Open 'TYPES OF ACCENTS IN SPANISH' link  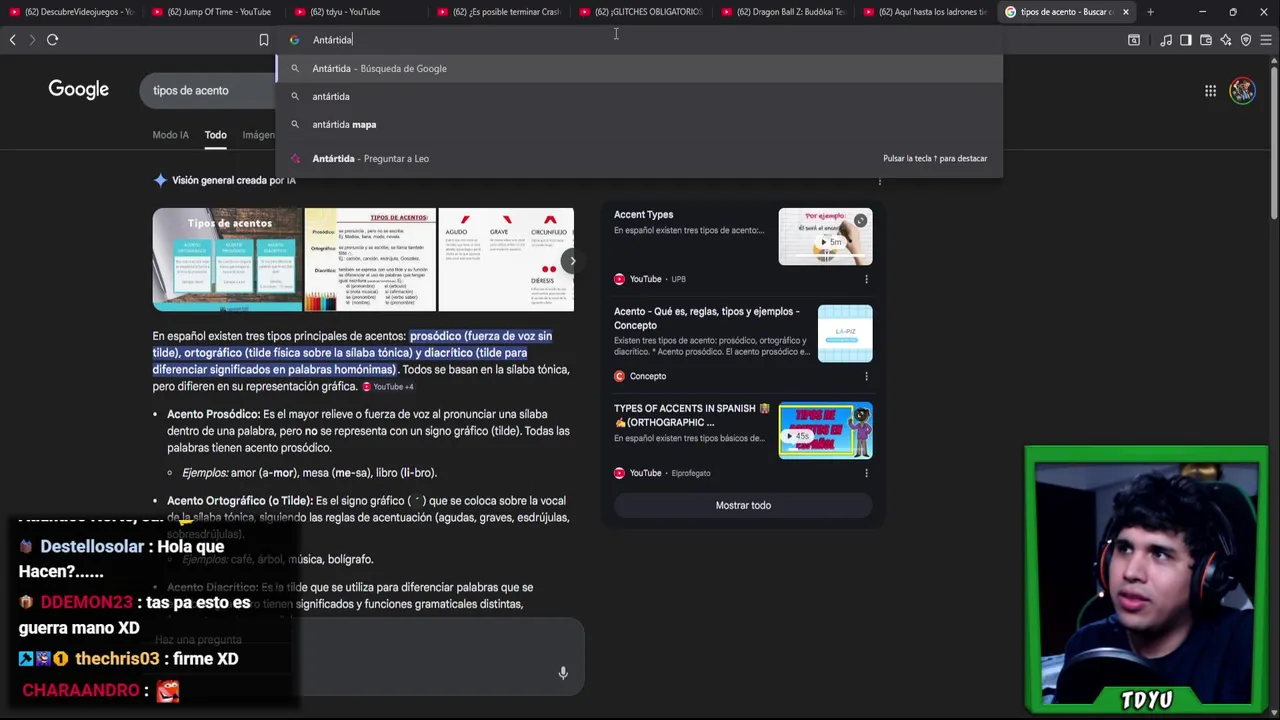[691, 415]
